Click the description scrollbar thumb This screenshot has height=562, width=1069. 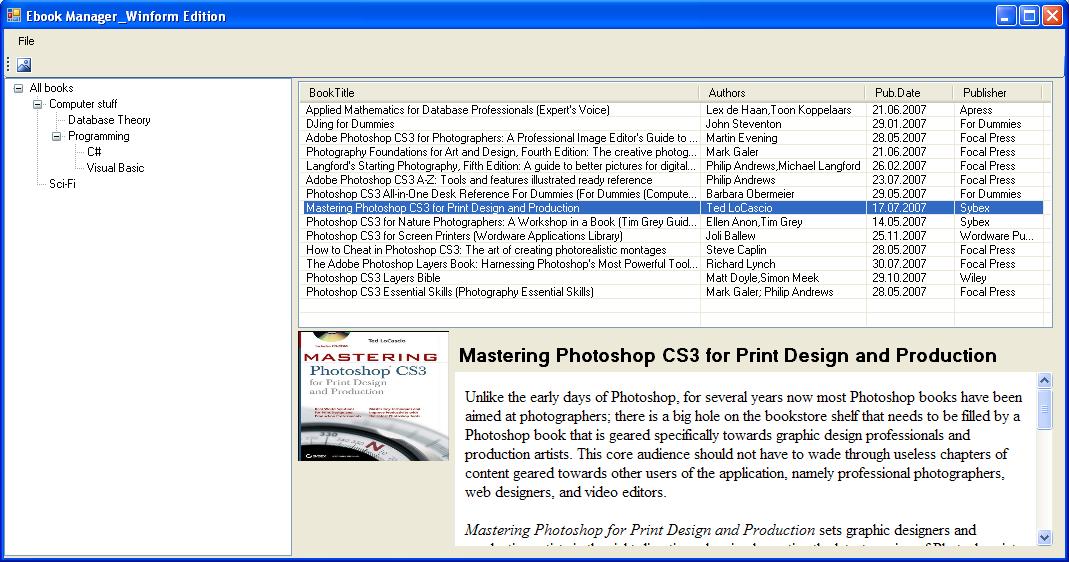(x=1044, y=409)
